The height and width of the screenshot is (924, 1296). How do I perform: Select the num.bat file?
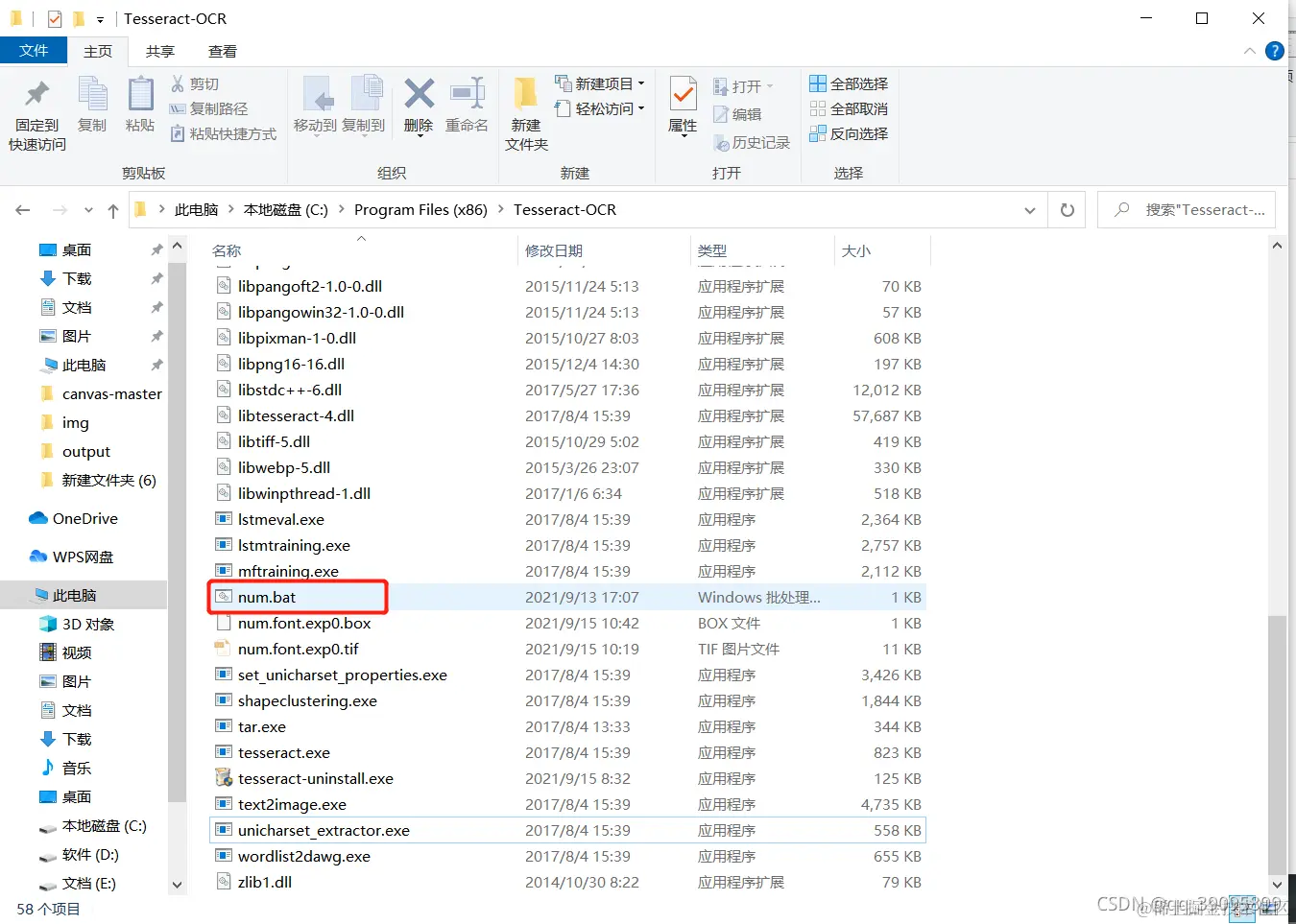coord(568,597)
